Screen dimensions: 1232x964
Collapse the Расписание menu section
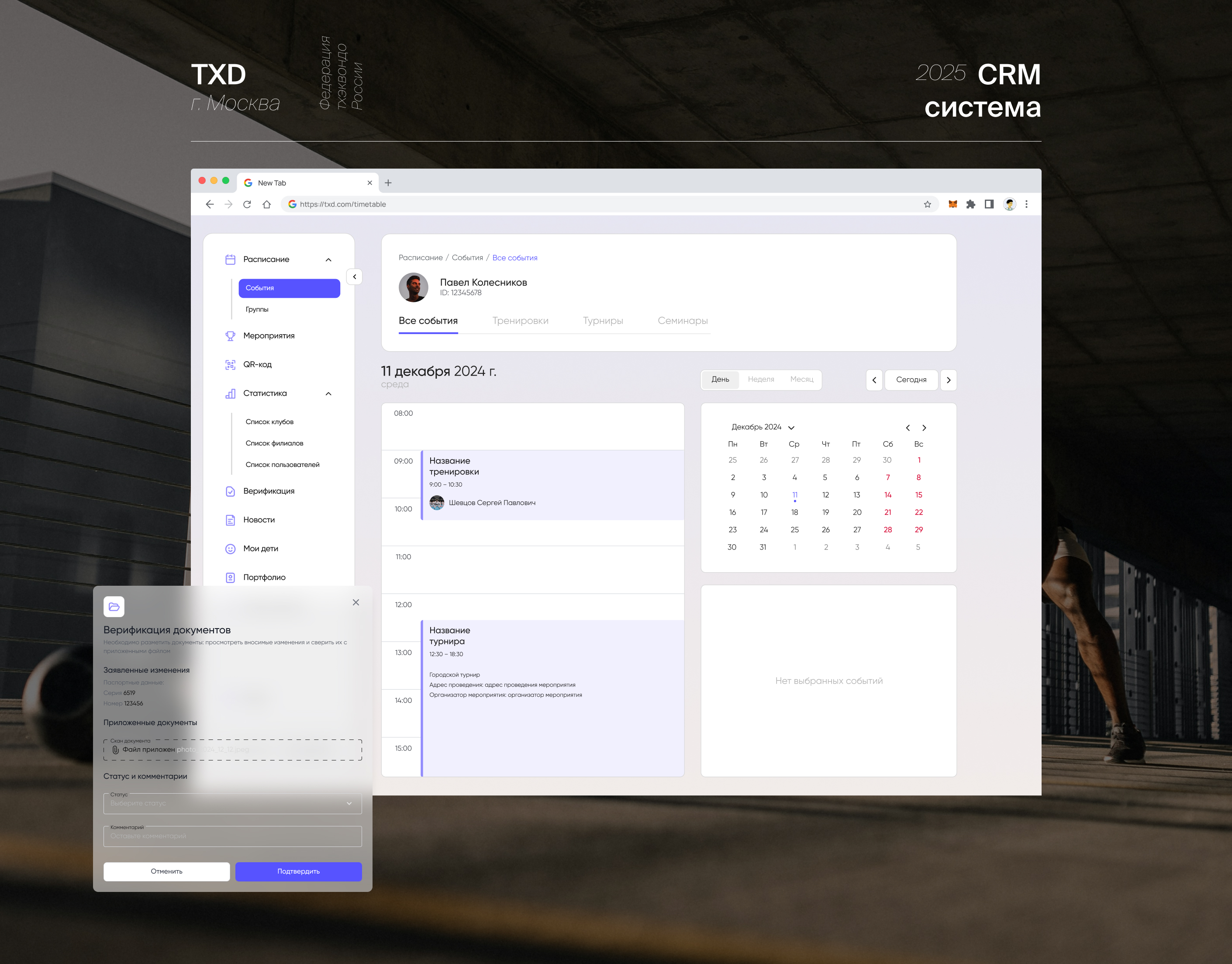click(x=328, y=259)
